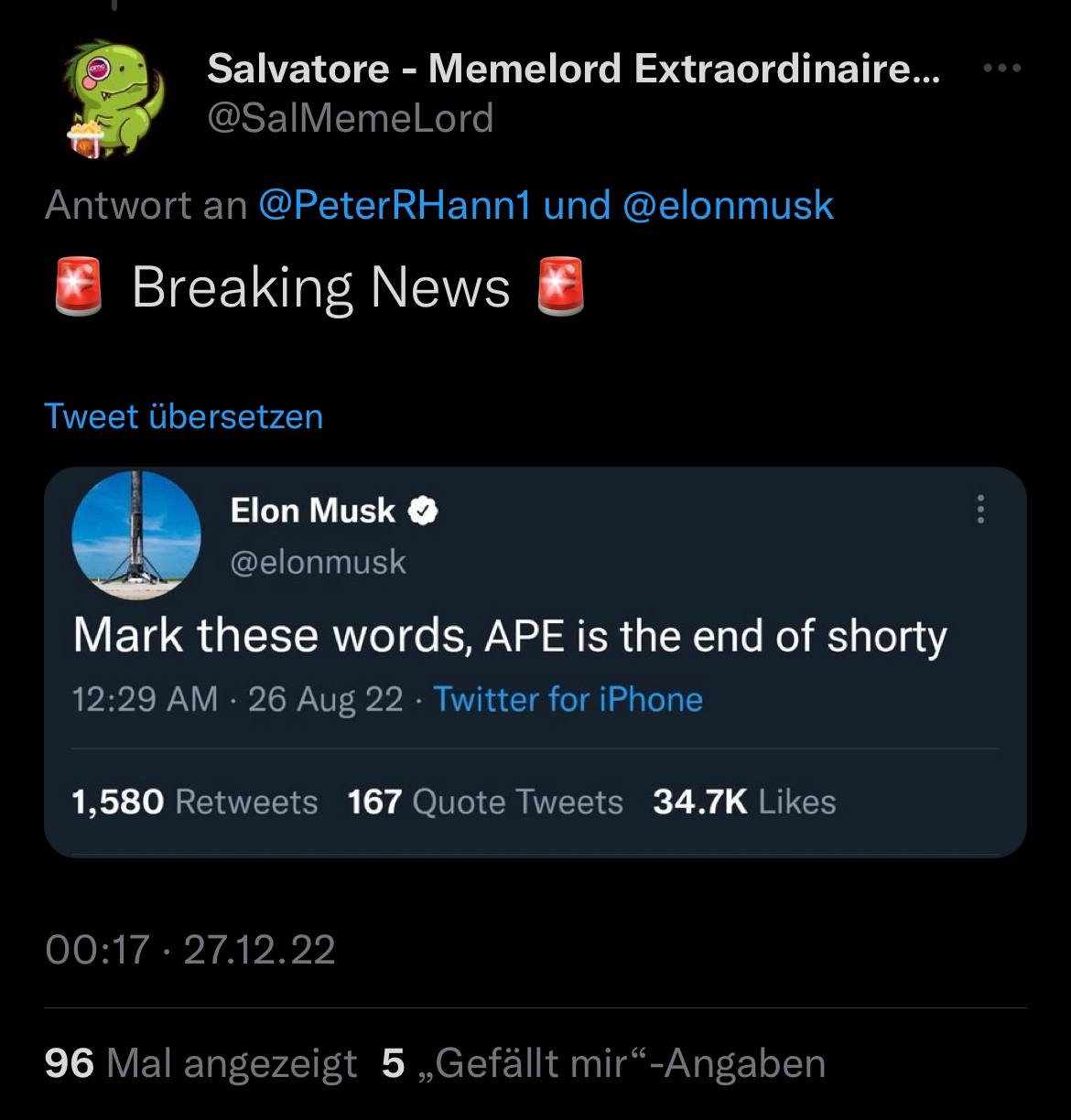Click Salvatore's dinosaur profile avatar
The width and height of the screenshot is (1071, 1120).
114,98
